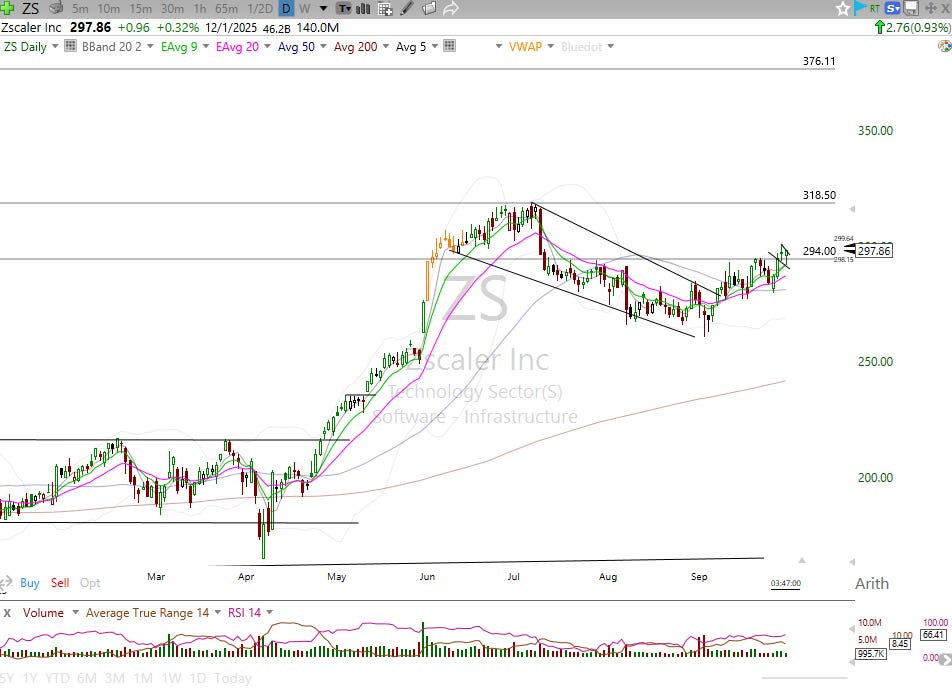Open the text size T tool
This screenshot has width=952, height=689.
pyautogui.click(x=344, y=8)
